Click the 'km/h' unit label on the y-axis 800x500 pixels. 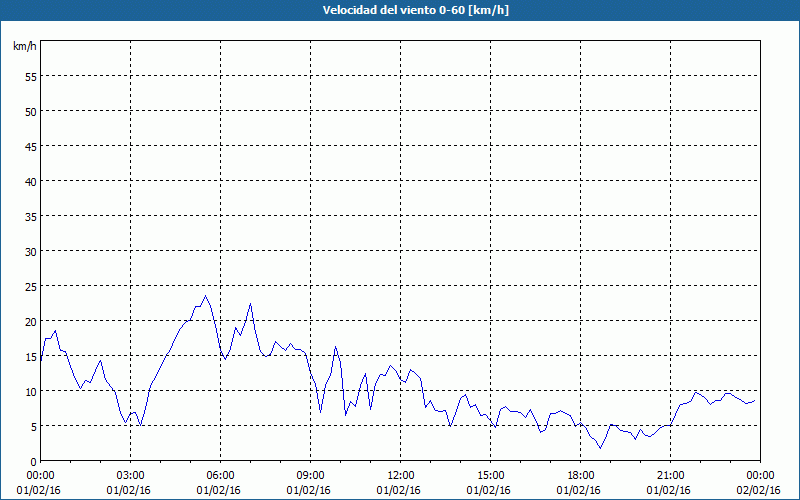click(24, 46)
